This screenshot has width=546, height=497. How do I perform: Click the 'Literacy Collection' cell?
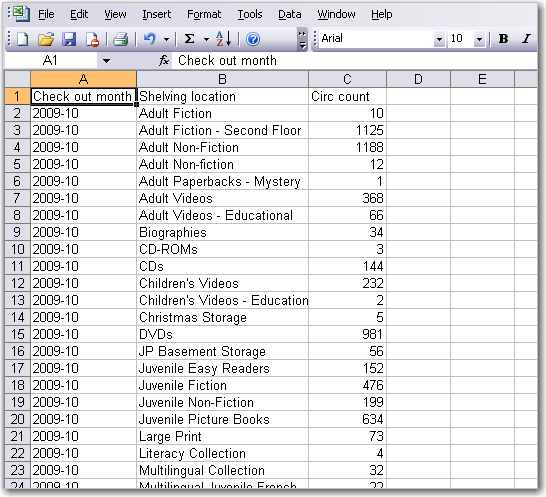222,453
